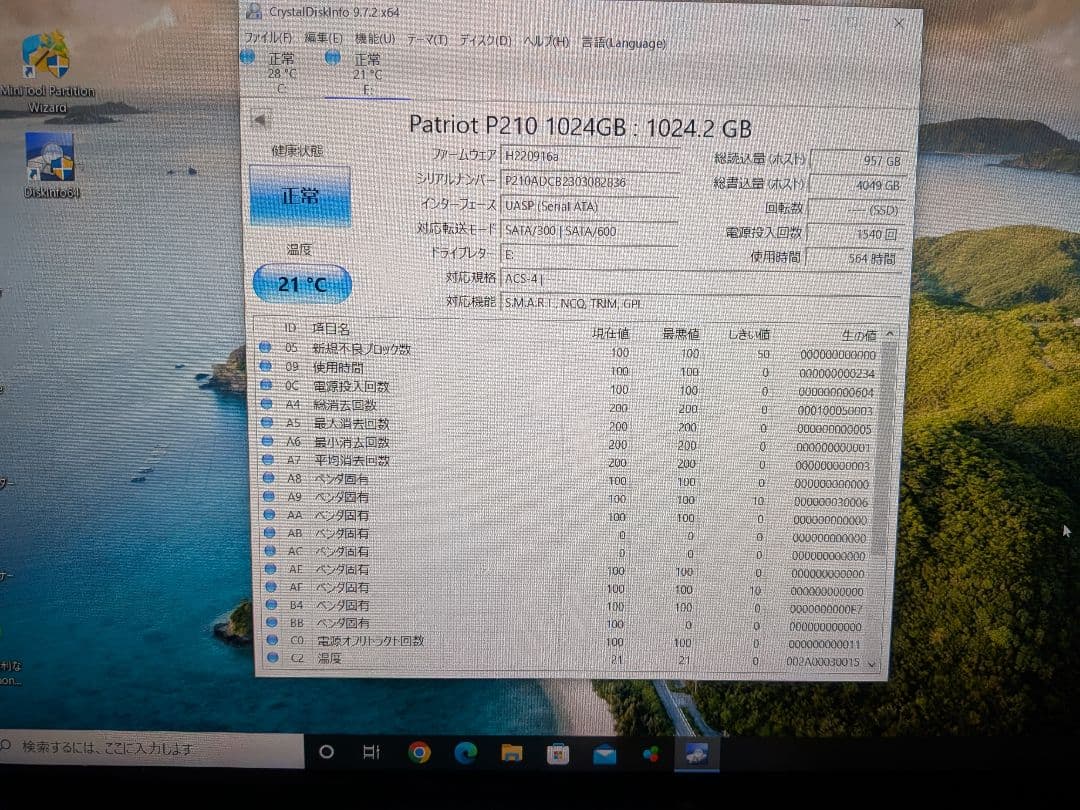This screenshot has width=1080, height=810.
Task: Open the ディスク(D) menu
Action: pos(485,38)
